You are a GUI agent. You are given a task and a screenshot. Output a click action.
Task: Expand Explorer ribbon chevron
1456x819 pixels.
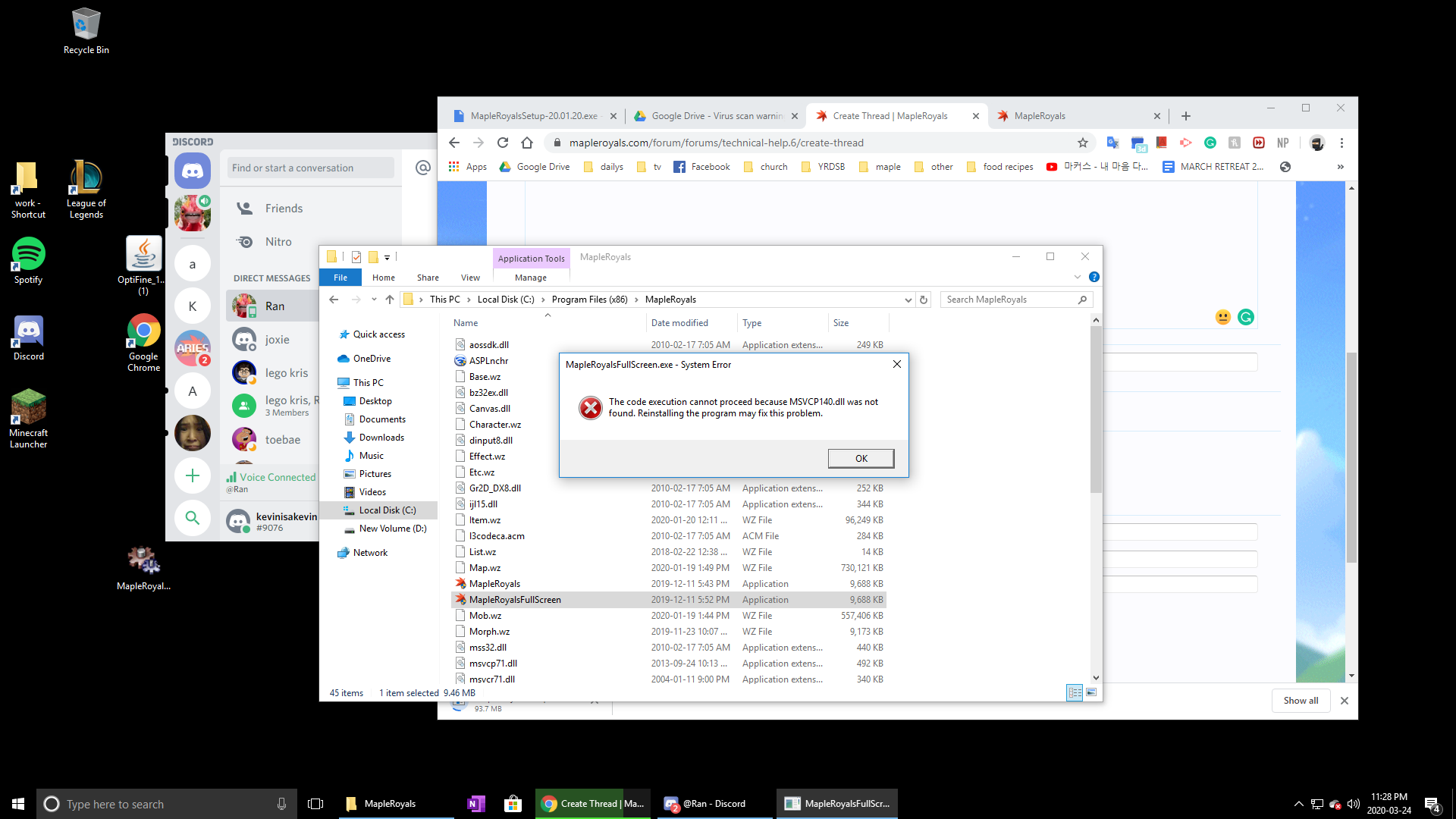(x=1078, y=277)
